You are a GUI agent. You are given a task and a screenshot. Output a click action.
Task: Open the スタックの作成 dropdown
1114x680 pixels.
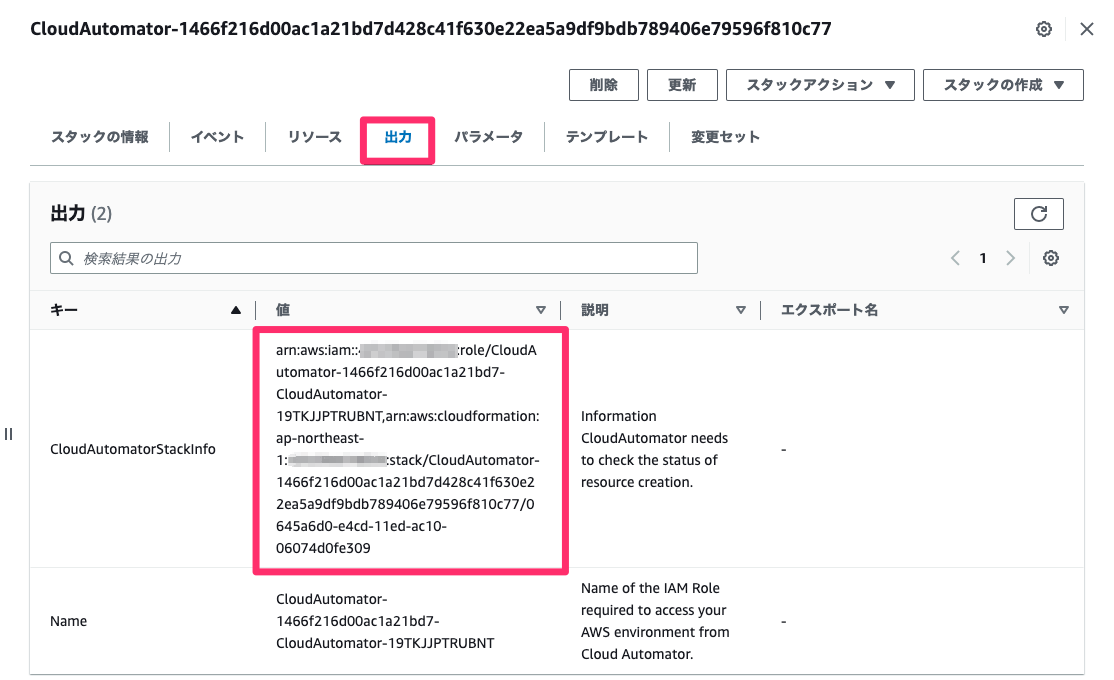pos(1003,85)
